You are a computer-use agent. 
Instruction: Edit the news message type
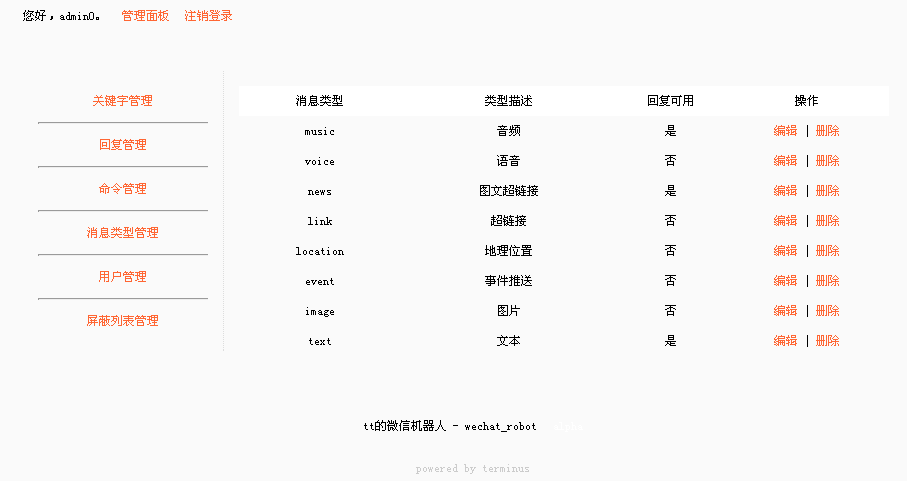(785, 191)
